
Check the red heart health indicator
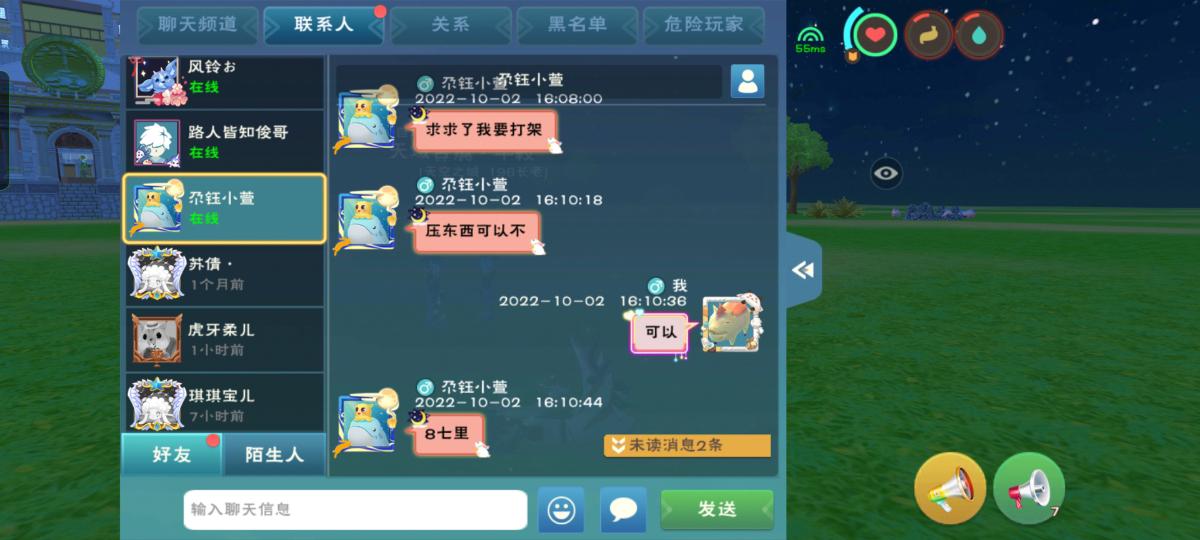pos(875,35)
